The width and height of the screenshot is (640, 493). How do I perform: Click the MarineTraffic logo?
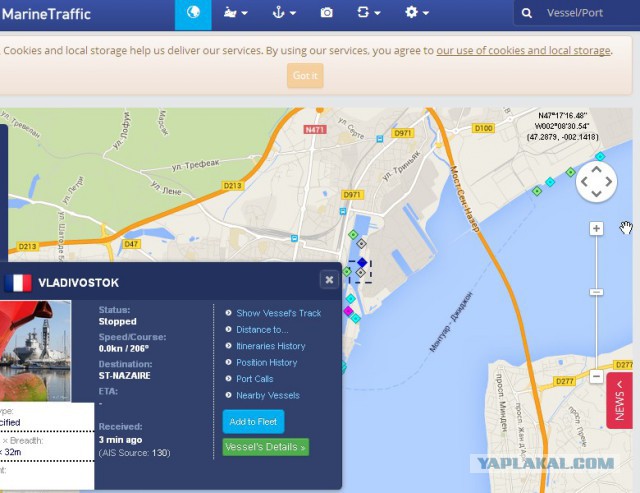(46, 14)
